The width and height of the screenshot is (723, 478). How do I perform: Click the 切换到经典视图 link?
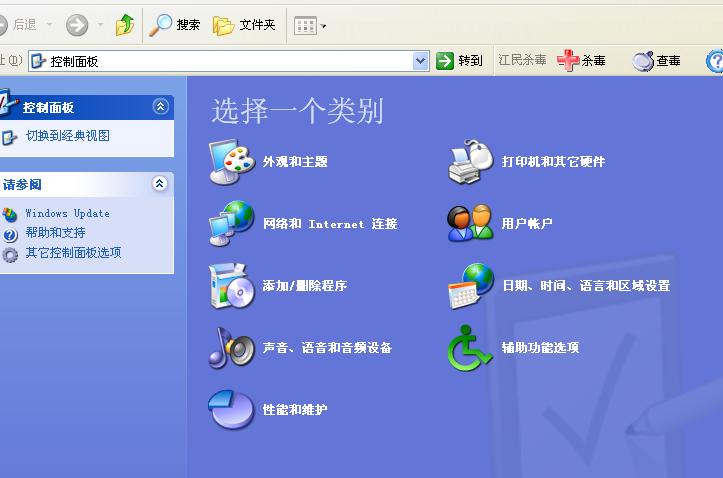pyautogui.click(x=67, y=136)
